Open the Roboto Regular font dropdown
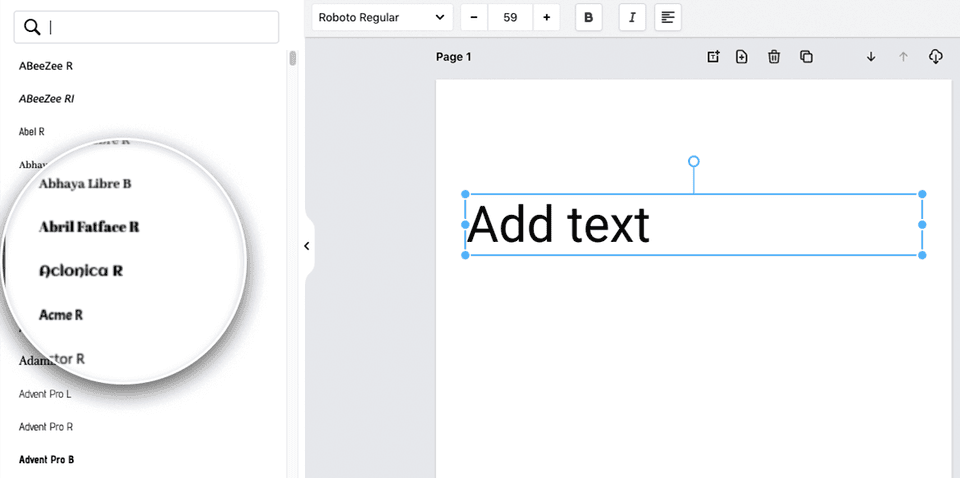 (382, 17)
